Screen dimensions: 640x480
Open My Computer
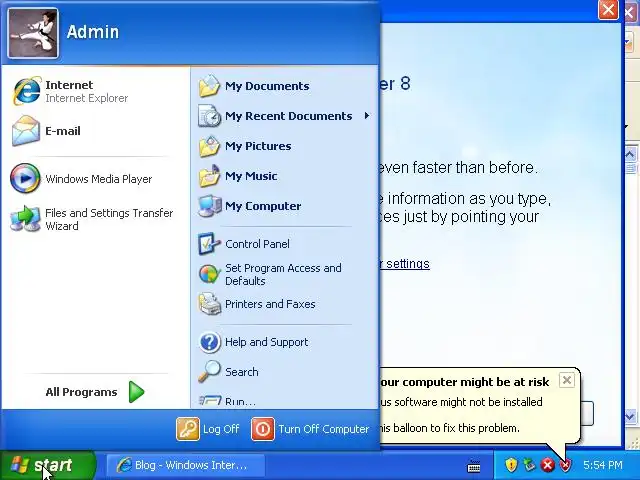tap(250, 206)
